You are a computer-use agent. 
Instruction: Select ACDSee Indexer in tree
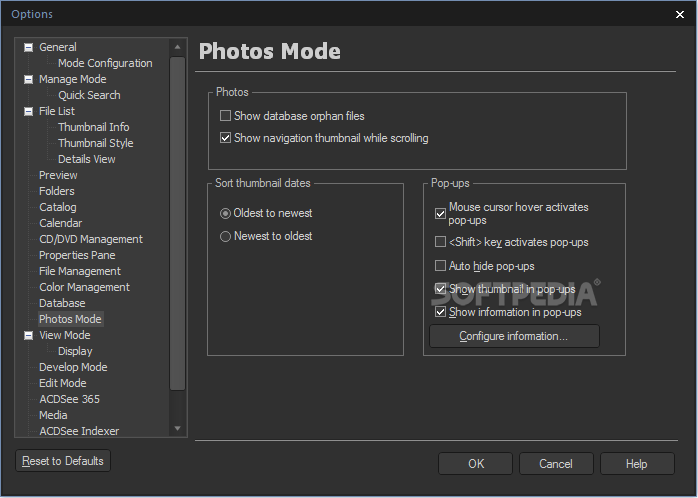[x=79, y=431]
